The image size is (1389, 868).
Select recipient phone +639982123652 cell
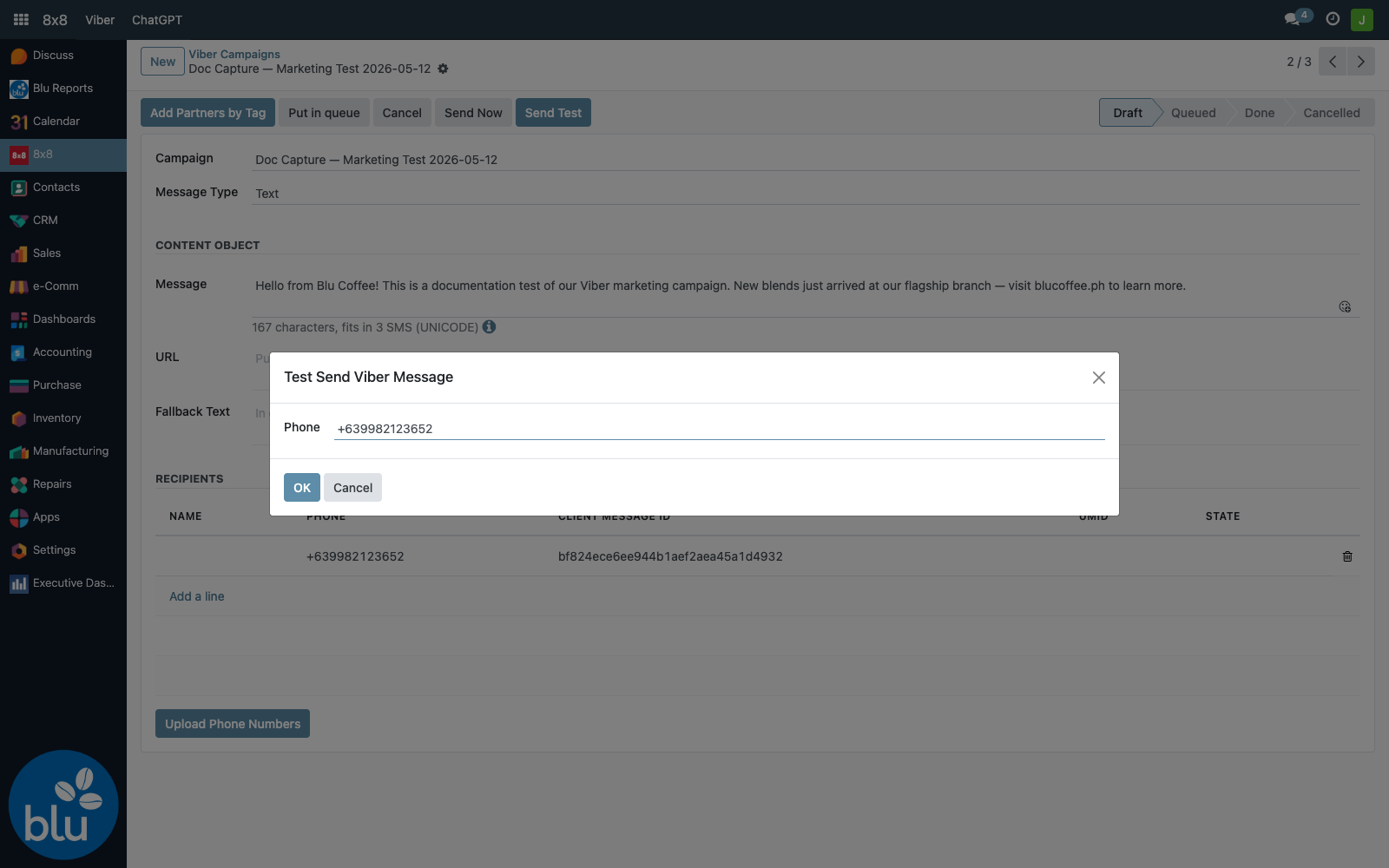[x=355, y=556]
